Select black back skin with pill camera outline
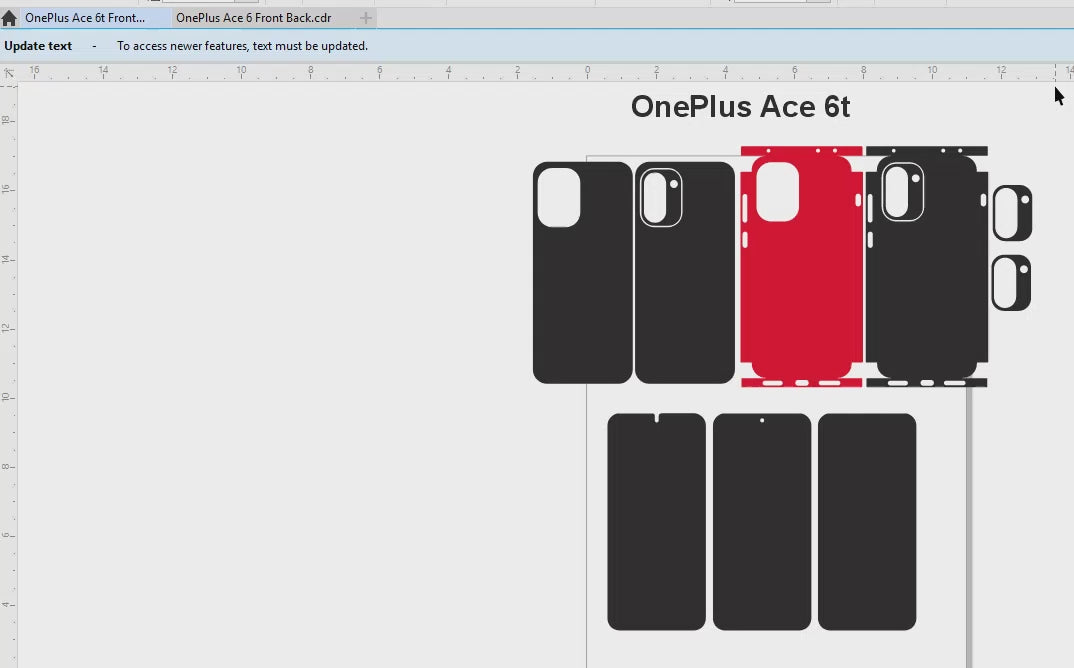Viewport: 1074px width, 668px height. pos(685,300)
